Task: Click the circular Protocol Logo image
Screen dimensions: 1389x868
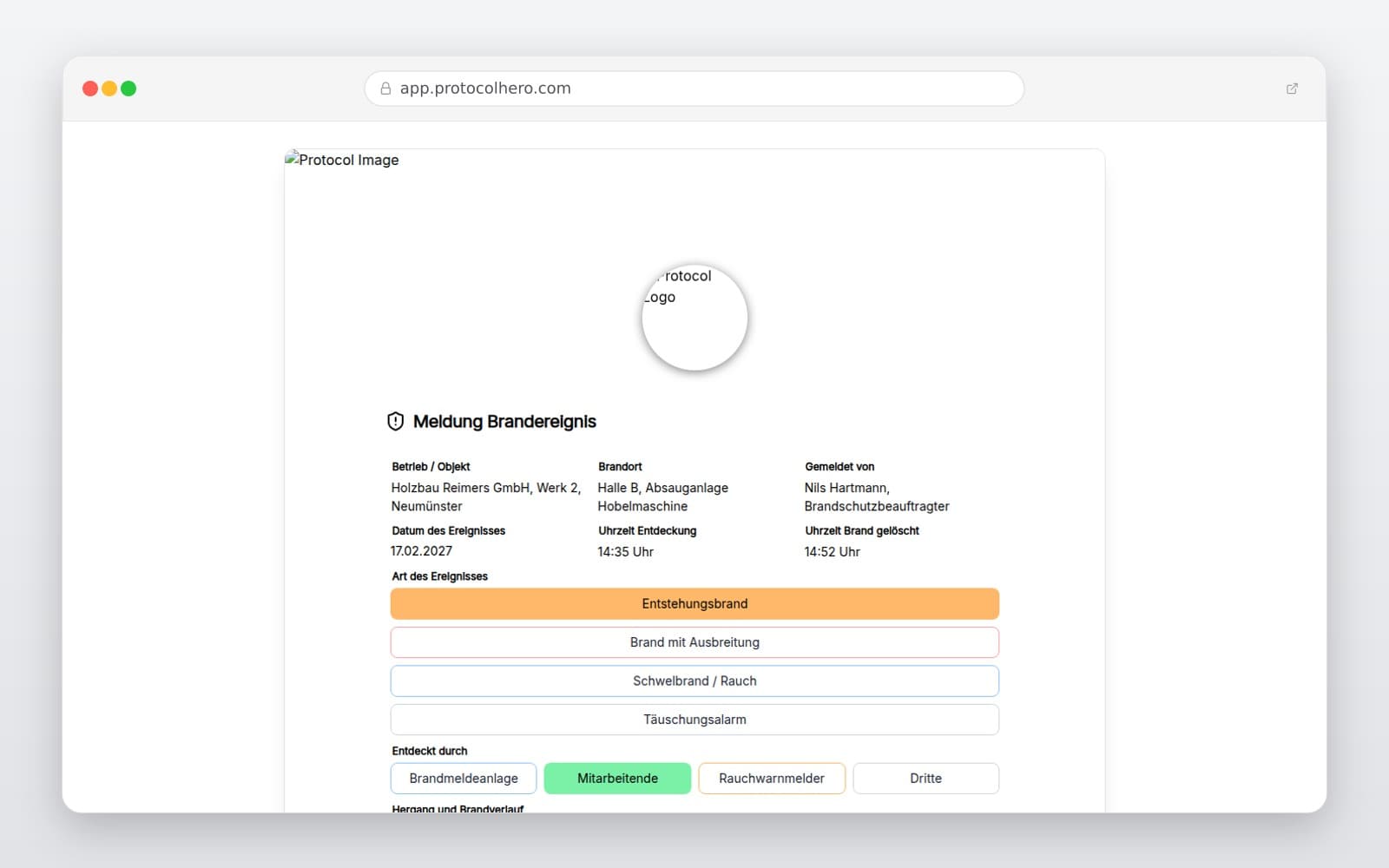Action: pyautogui.click(x=694, y=318)
